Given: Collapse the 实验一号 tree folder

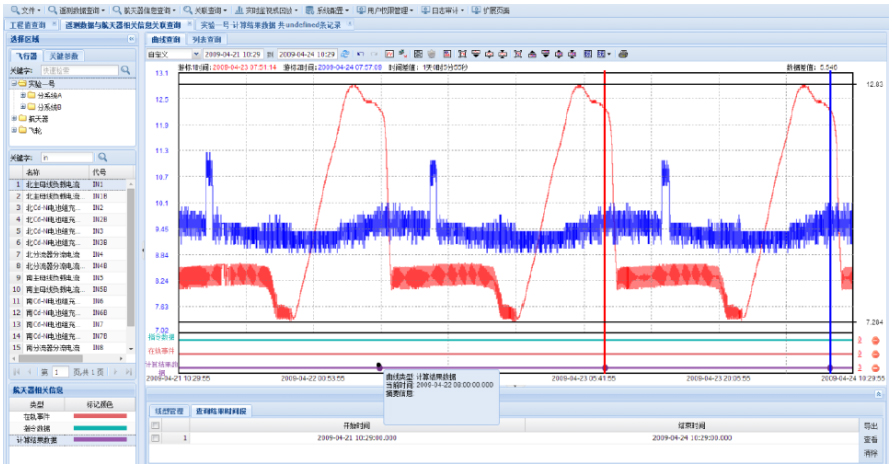Looking at the screenshot, I should click(14, 84).
